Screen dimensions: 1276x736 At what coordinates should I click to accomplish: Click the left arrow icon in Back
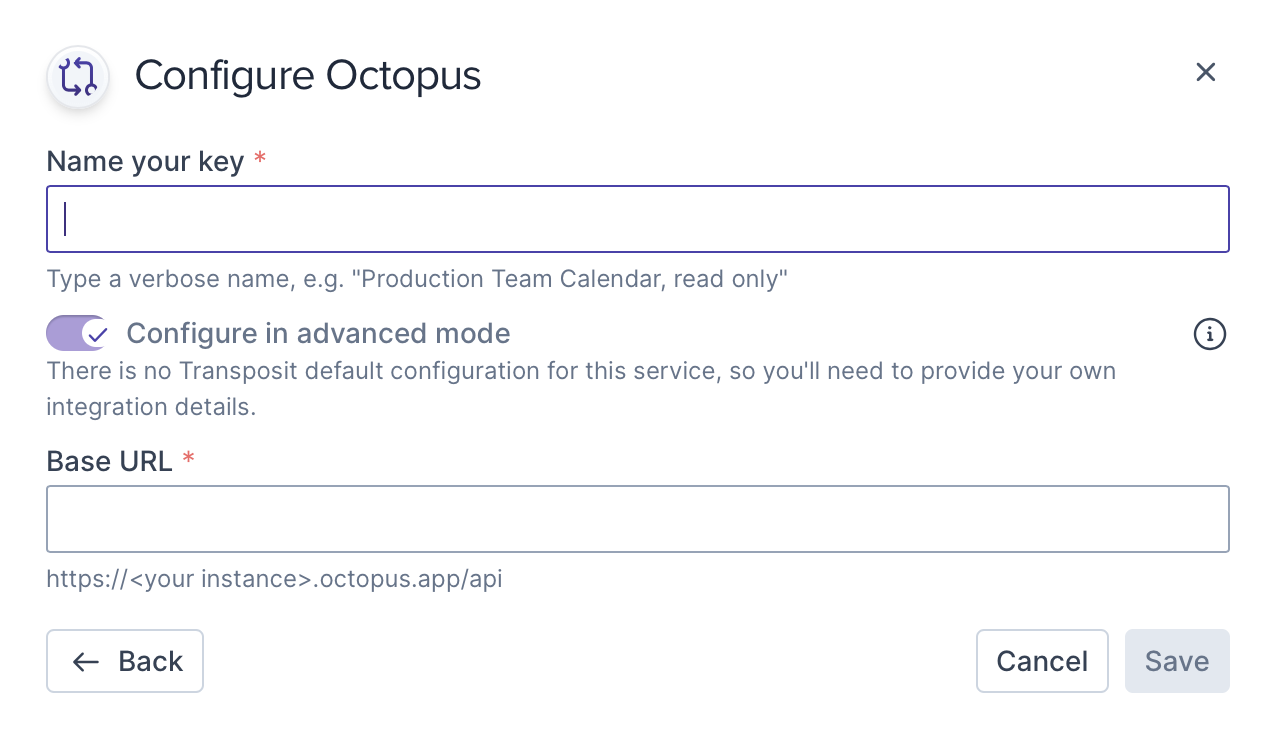click(x=86, y=661)
